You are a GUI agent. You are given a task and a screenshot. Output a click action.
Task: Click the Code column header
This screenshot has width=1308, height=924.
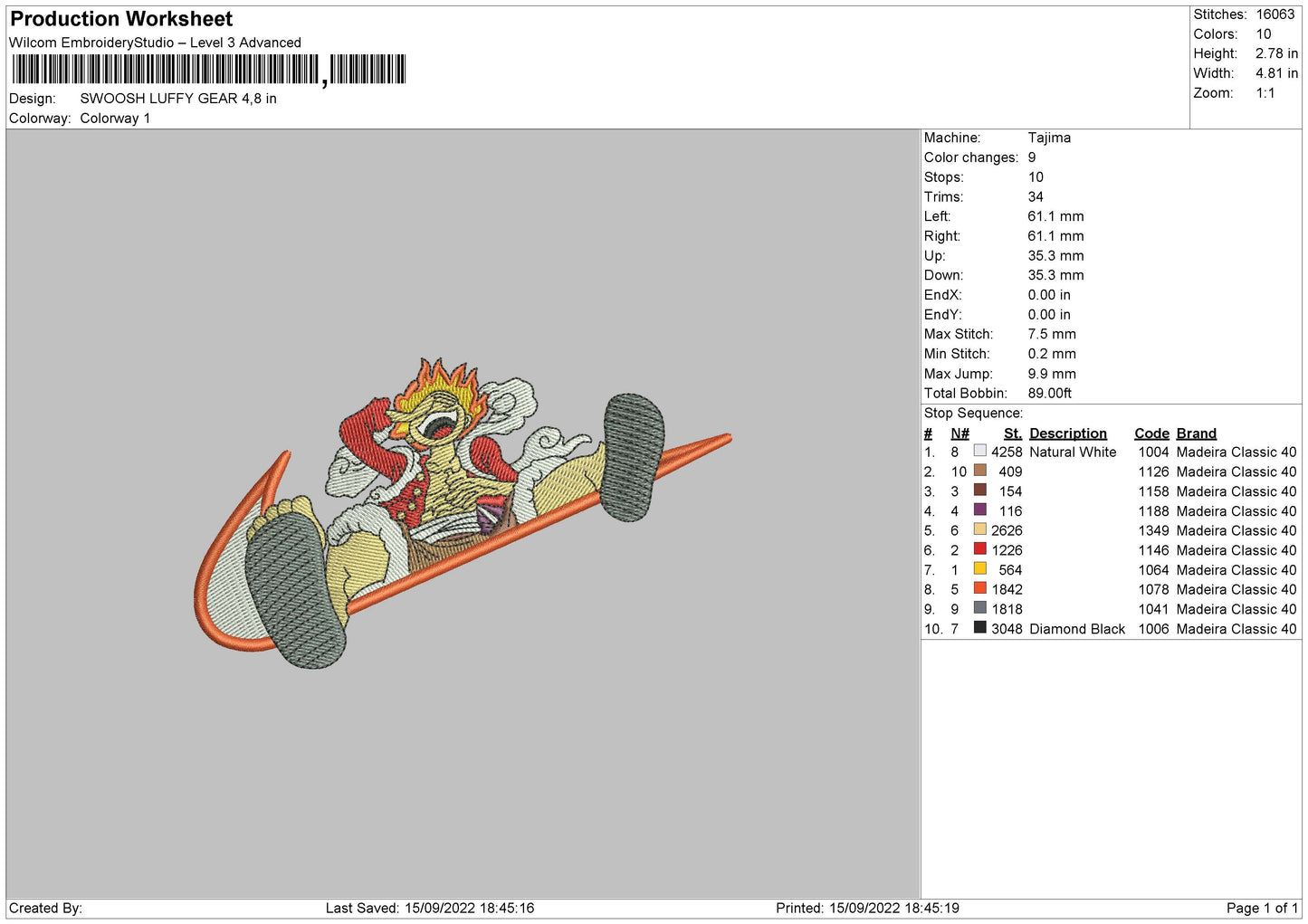coord(1151,433)
